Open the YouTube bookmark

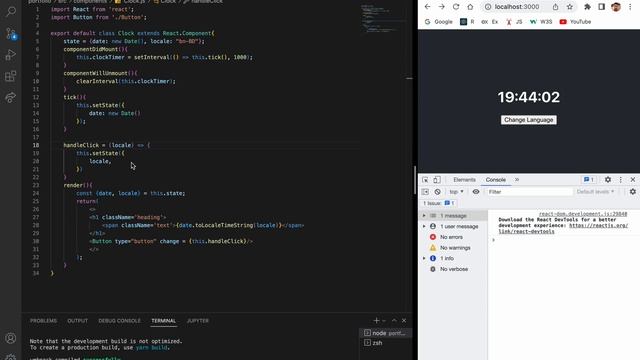(x=575, y=22)
